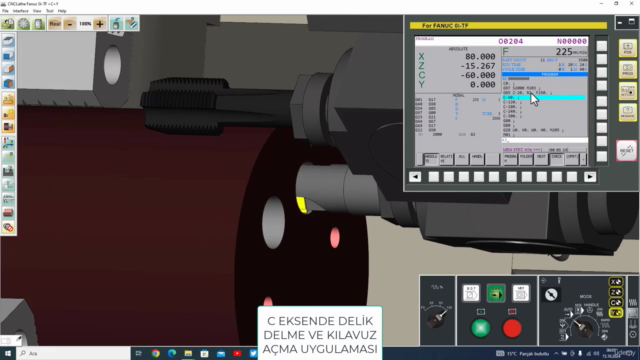This screenshot has height=360, width=640.
Task: Click the first orange sidebar icon
Action: pos(8,99)
